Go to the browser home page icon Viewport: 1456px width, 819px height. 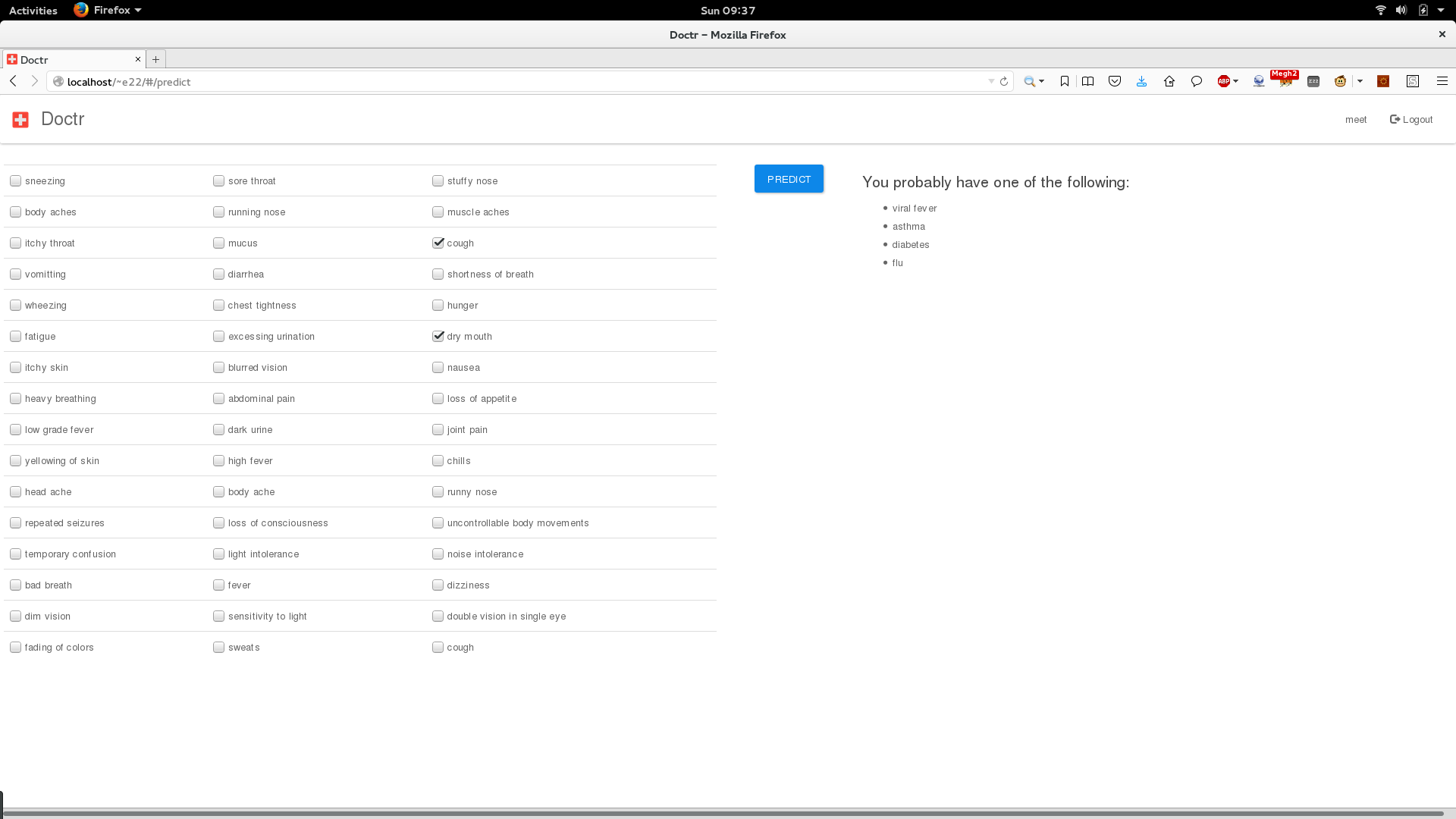pyautogui.click(x=1169, y=81)
